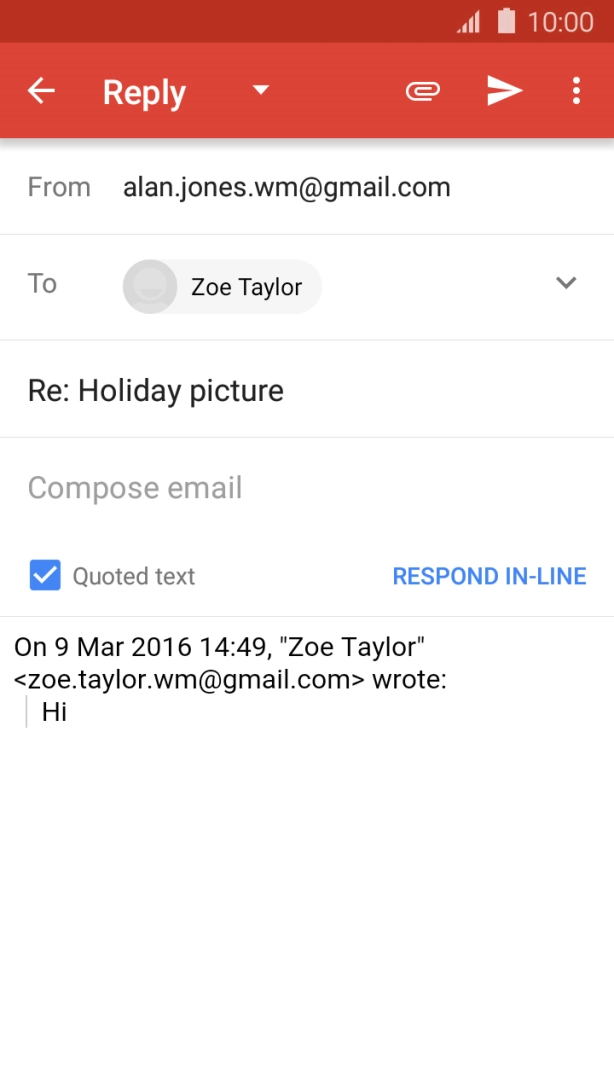Enable the blue checkbox next to Quoted text

click(44, 575)
